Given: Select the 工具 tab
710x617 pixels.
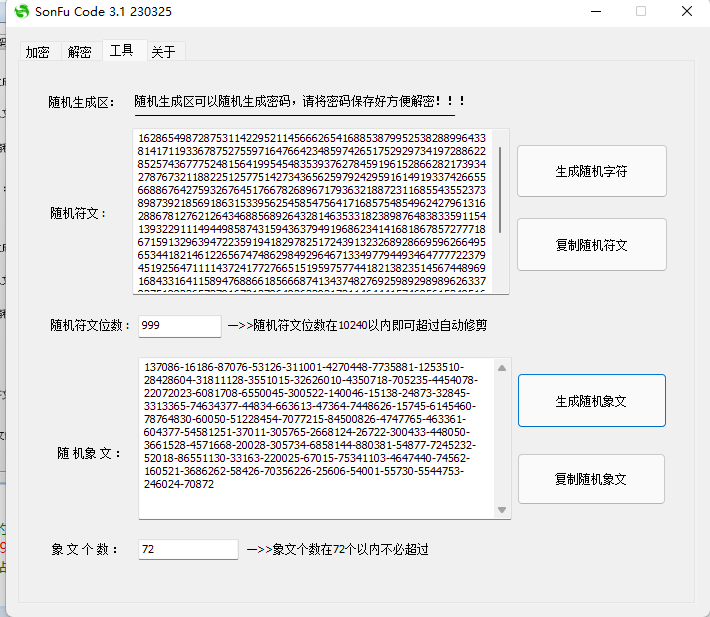Looking at the screenshot, I should coord(121,50).
